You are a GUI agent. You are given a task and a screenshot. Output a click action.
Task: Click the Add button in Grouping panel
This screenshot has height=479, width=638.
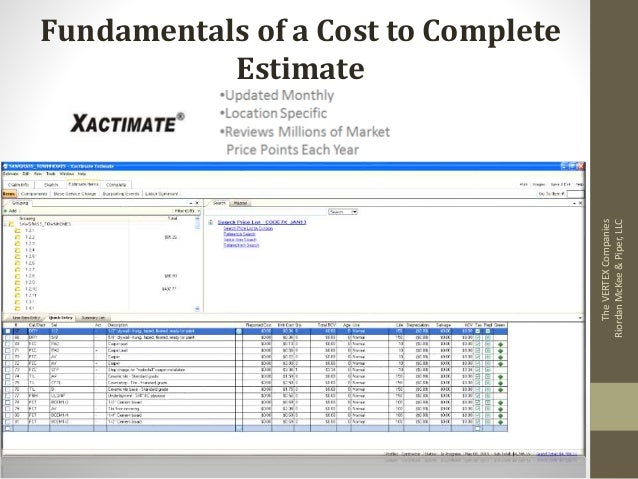click(x=11, y=211)
